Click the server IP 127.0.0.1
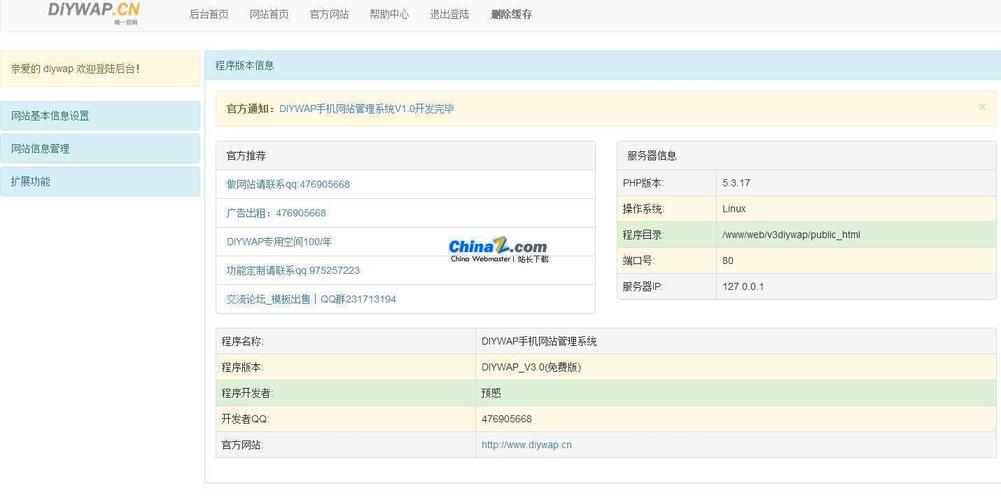 click(x=743, y=287)
